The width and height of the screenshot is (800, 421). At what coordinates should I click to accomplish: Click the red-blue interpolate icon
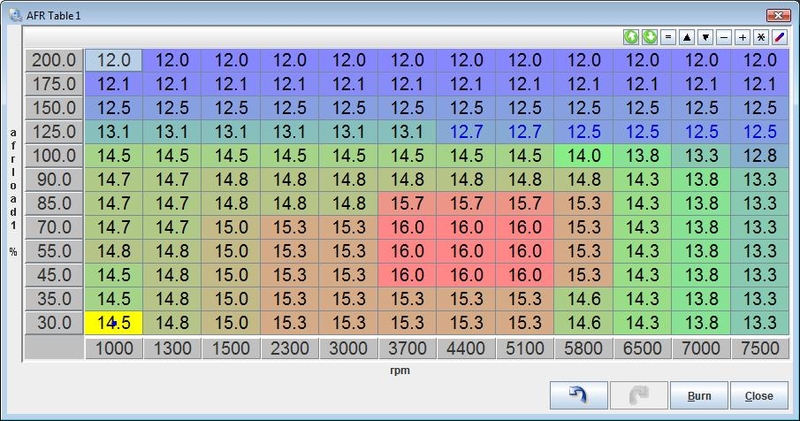pyautogui.click(x=780, y=37)
